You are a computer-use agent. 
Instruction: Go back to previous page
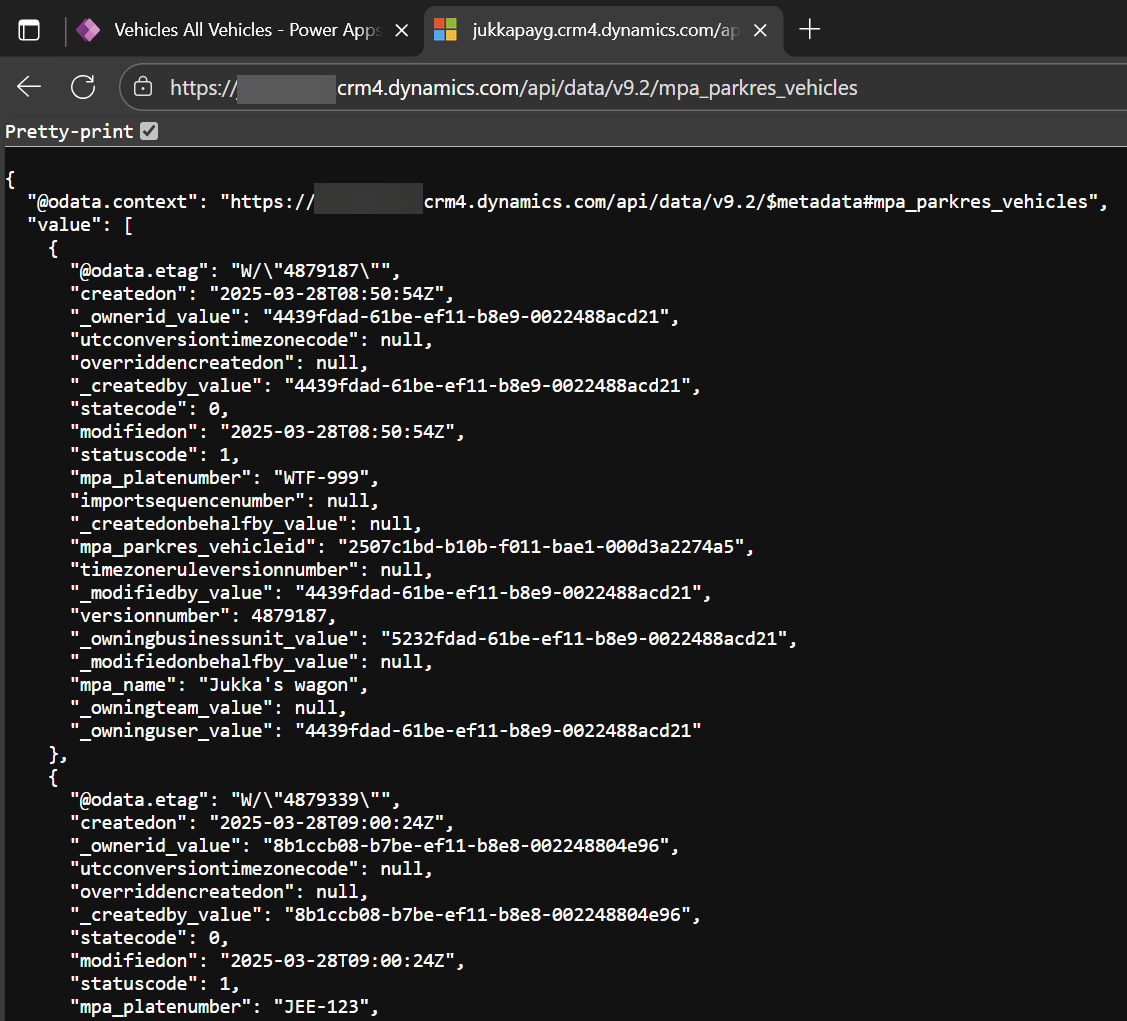click(29, 87)
